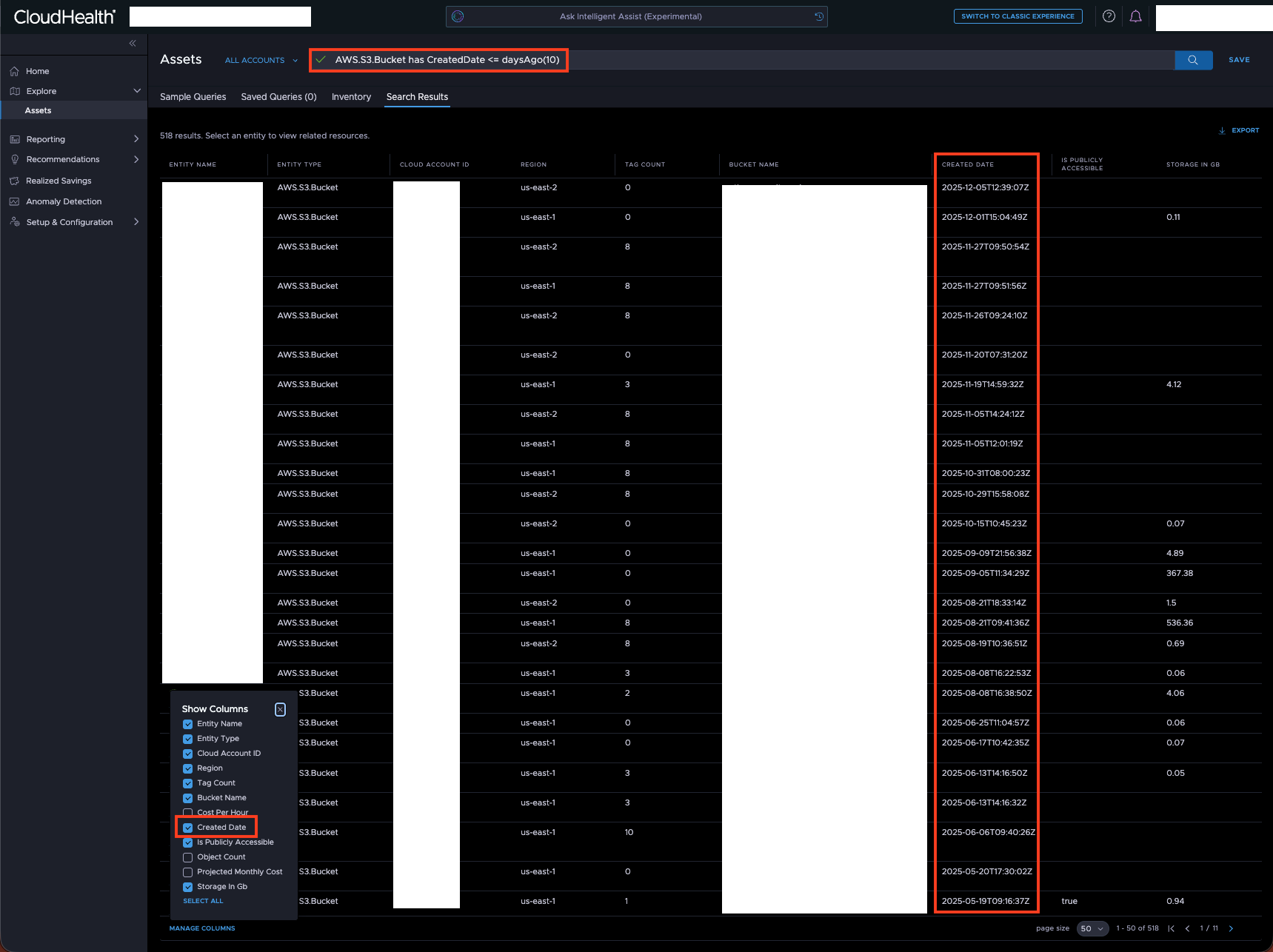
Task: Go to next results page
Action: (x=1231, y=928)
